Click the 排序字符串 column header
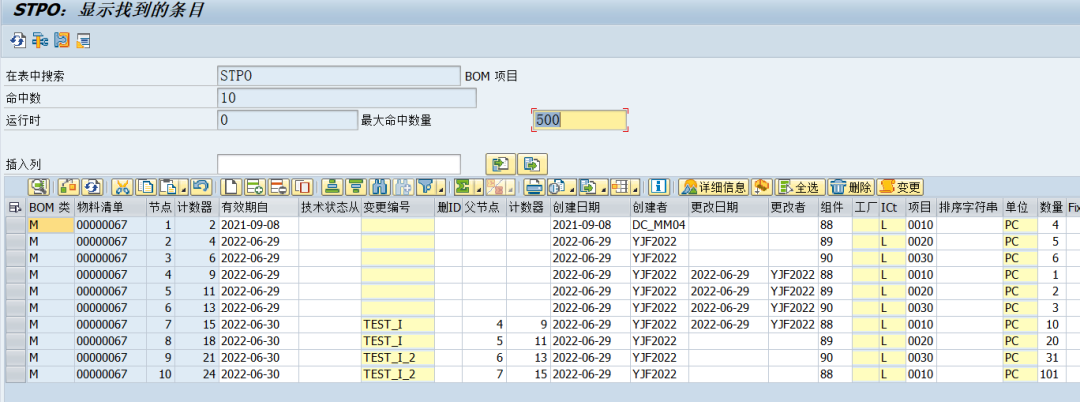Image resolution: width=1080 pixels, height=402 pixels. [968, 207]
